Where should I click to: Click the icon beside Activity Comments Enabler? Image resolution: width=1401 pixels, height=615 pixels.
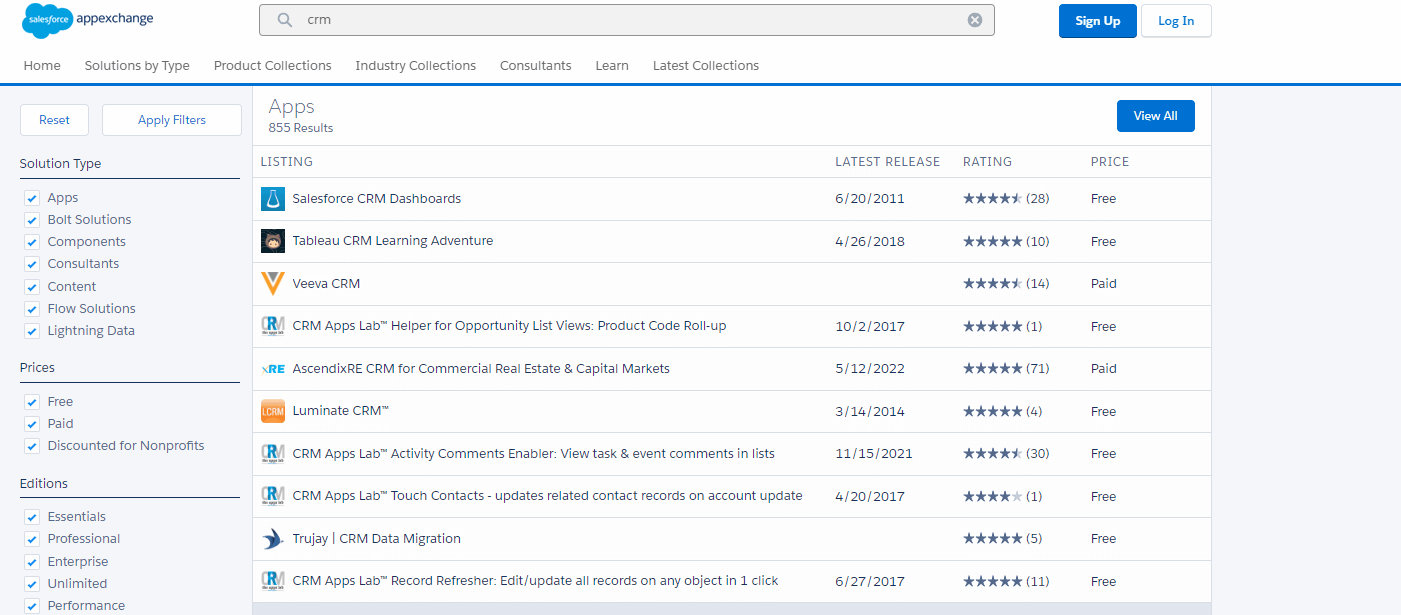[x=273, y=454]
